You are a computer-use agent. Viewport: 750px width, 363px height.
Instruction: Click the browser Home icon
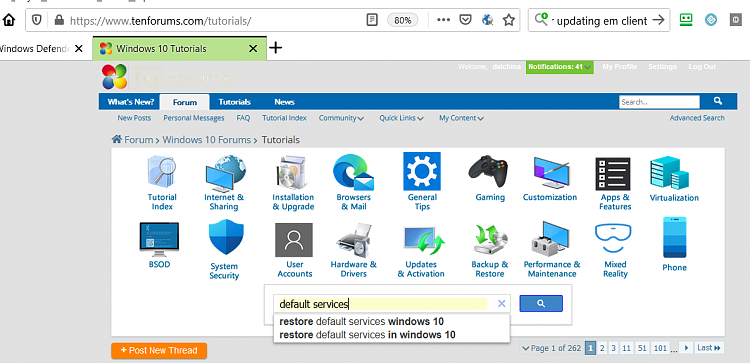pos(9,20)
